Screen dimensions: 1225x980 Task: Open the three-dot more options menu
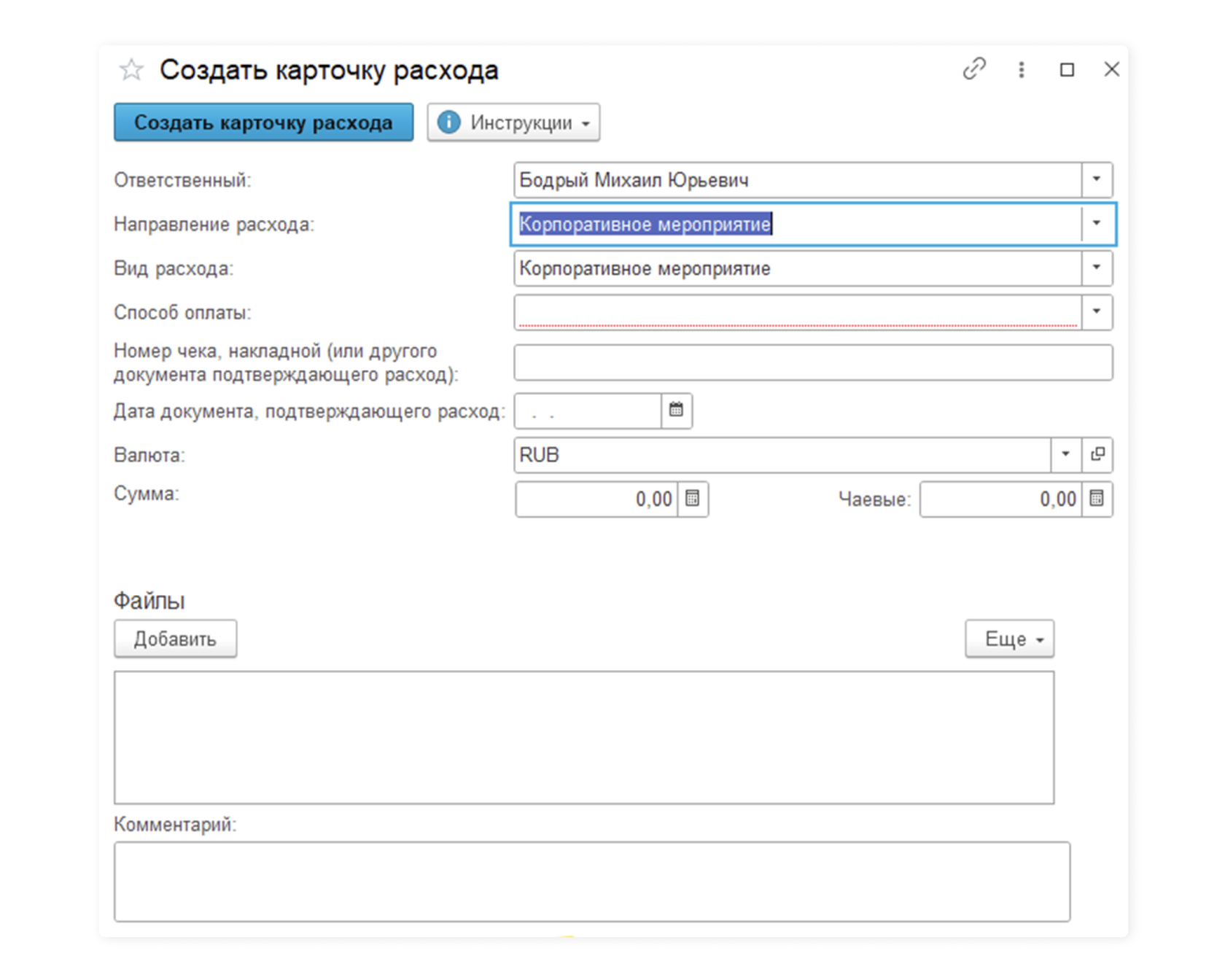[x=1022, y=69]
